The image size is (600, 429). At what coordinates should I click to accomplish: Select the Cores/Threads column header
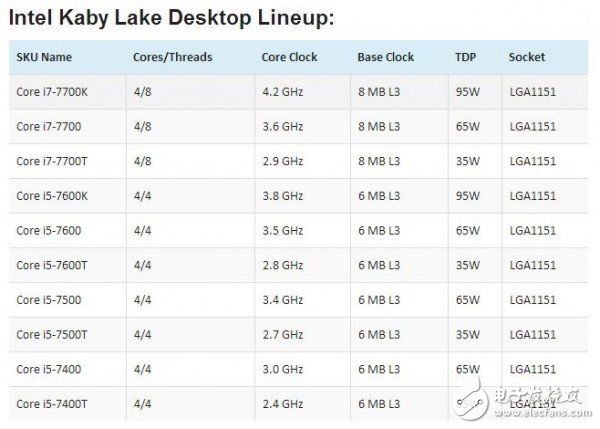coord(173,57)
